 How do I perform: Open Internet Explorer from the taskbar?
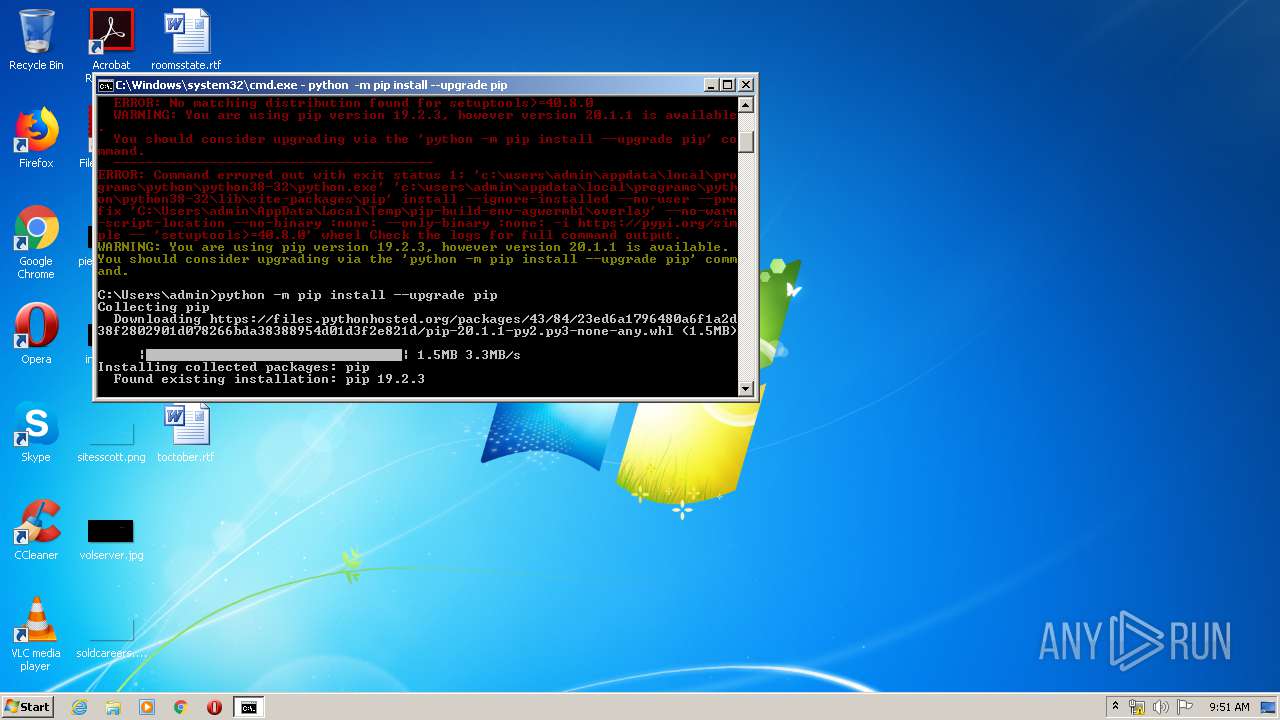[79, 707]
